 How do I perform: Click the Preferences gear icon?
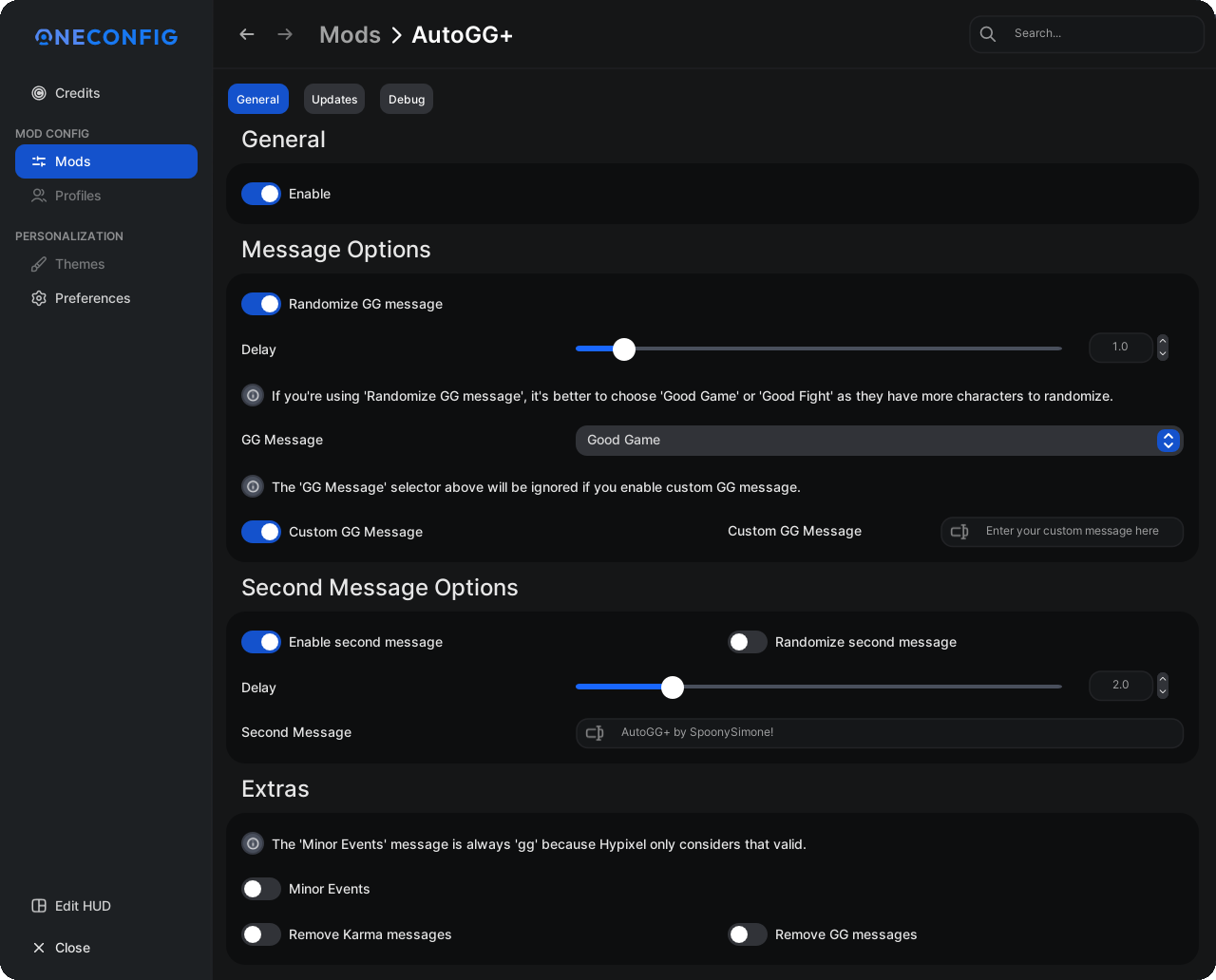(x=39, y=298)
